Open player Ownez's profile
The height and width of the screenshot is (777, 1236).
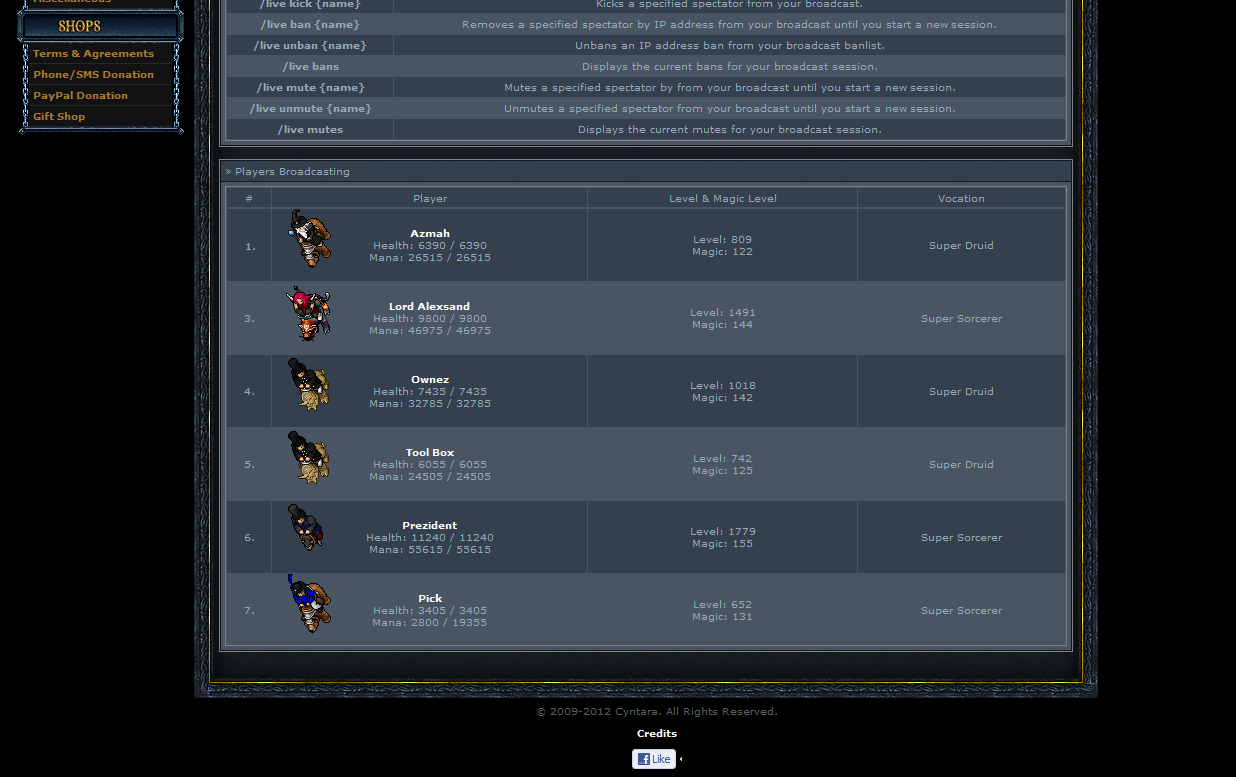point(430,380)
